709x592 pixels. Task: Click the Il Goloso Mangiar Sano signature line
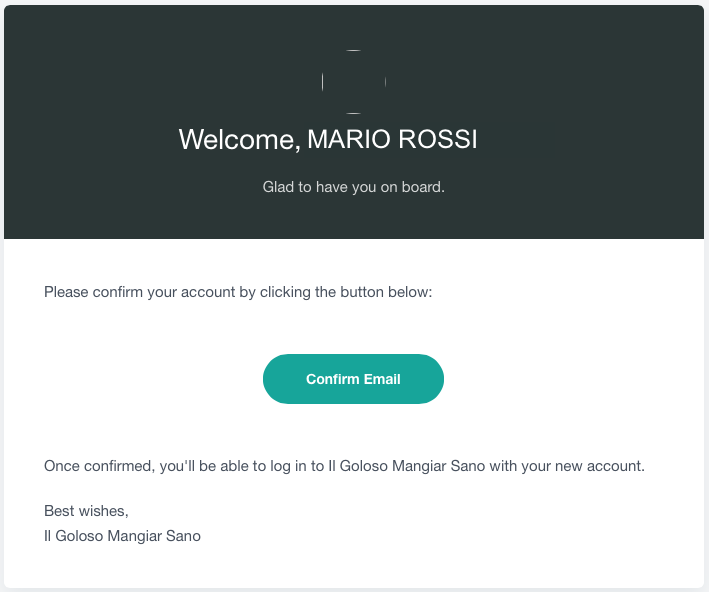pyautogui.click(x=122, y=536)
